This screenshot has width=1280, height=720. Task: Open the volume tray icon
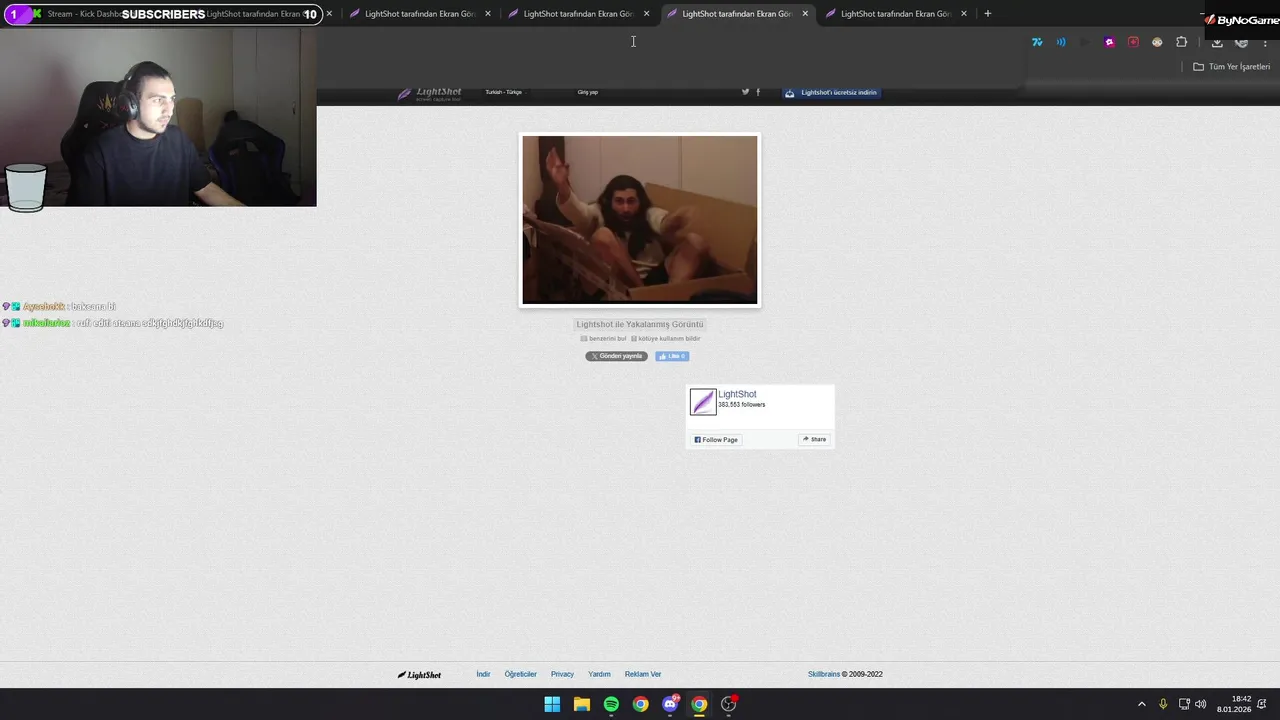pyautogui.click(x=1200, y=704)
